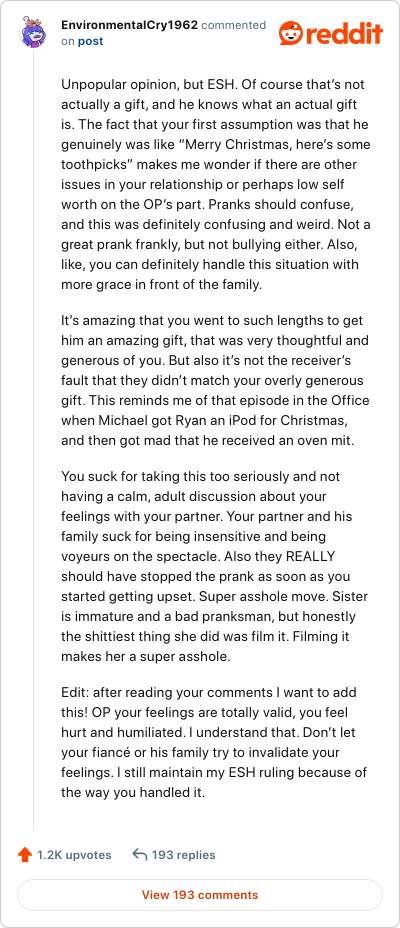Screen dimensions: 400x928
Task: Click the gray "commented" text in header
Action: tap(234, 25)
